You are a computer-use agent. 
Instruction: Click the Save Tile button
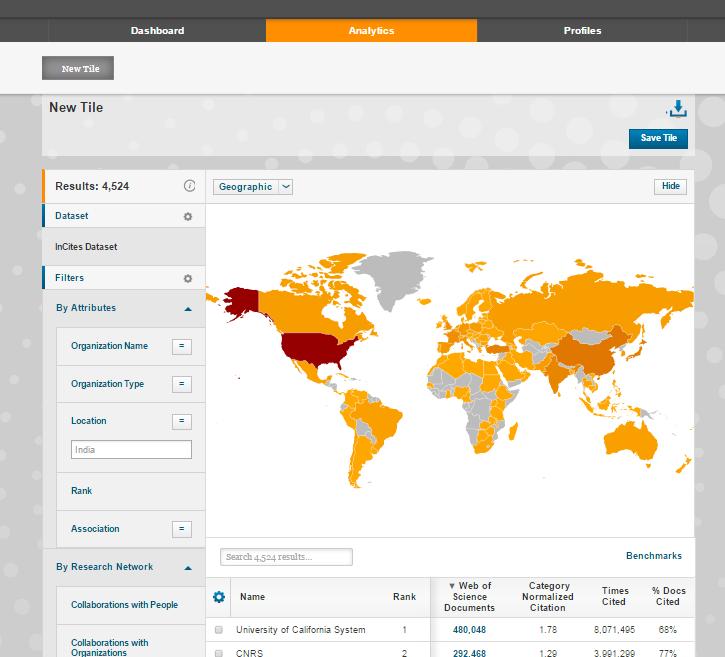click(x=658, y=138)
